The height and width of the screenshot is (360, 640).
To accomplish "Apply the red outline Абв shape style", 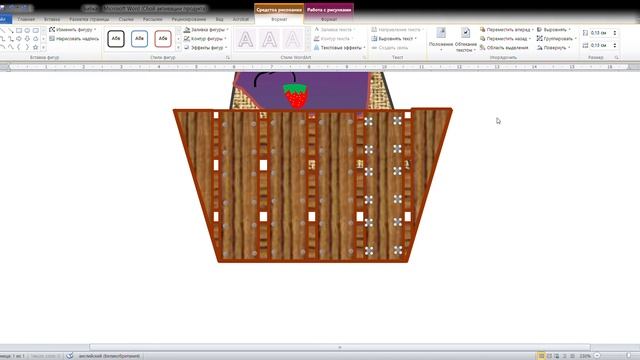I will [x=163, y=39].
